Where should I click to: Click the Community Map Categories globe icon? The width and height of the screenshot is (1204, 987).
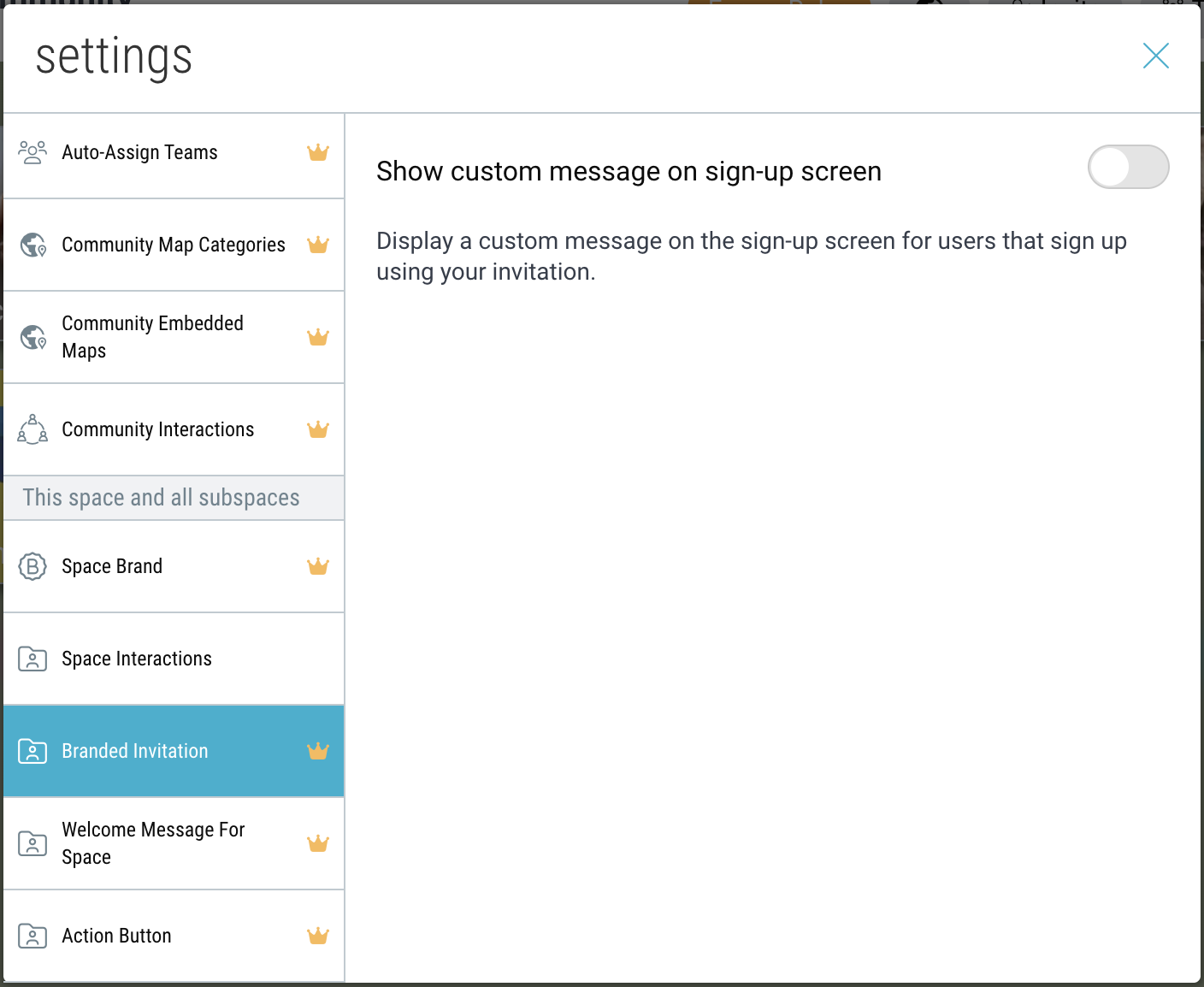[x=32, y=245]
